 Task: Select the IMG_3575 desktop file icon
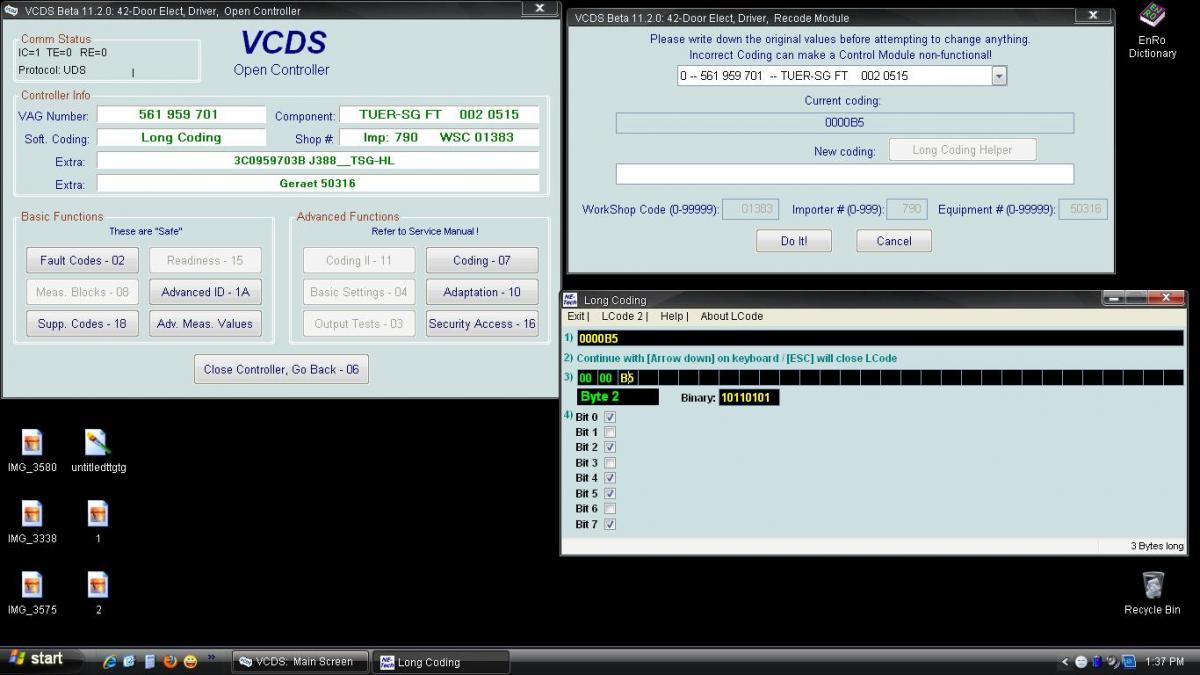click(x=32, y=592)
